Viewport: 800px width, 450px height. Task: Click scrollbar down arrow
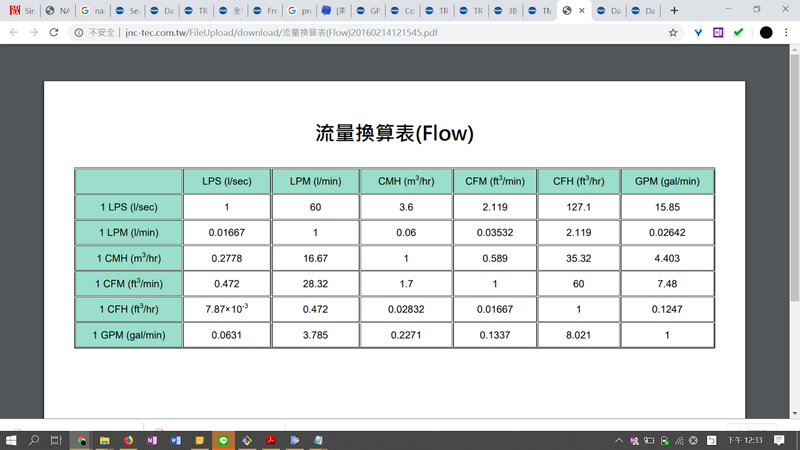click(794, 413)
